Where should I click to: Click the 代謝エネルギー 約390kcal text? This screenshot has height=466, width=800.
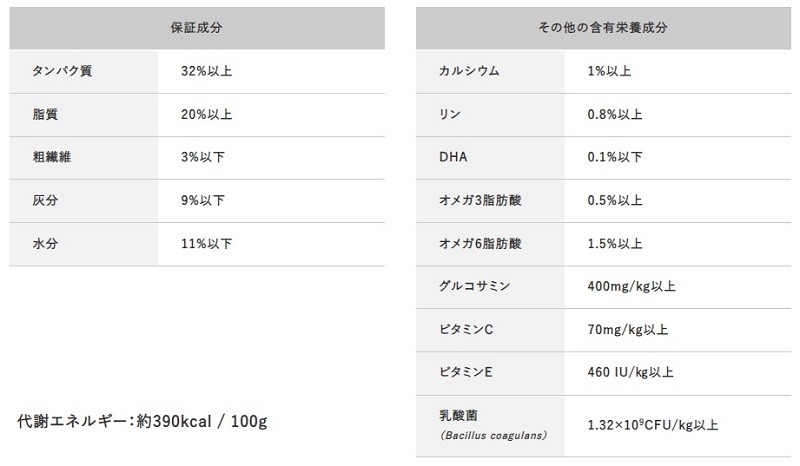[143, 421]
